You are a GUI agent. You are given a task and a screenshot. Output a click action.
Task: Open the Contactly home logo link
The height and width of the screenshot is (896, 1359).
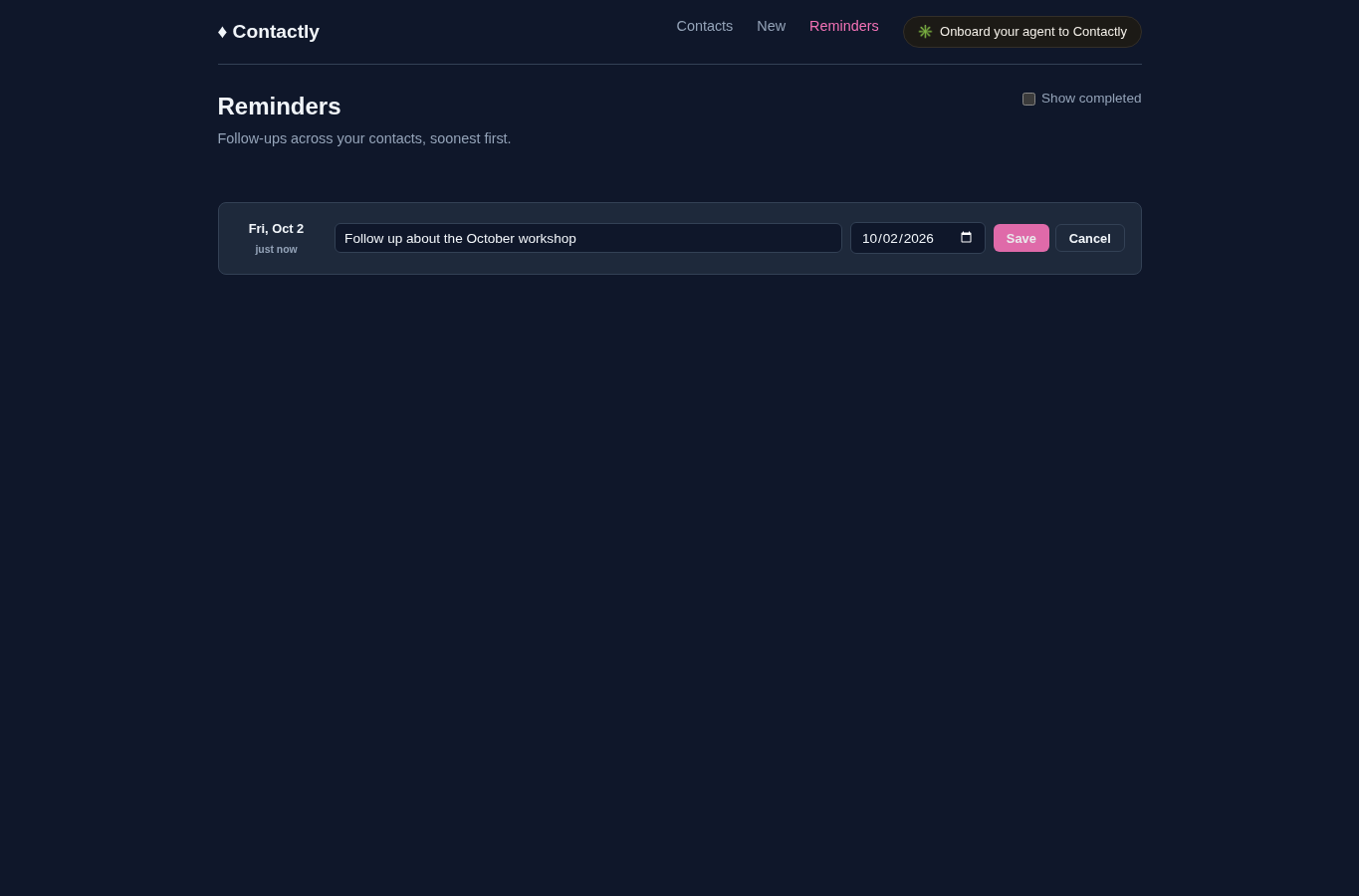(x=269, y=32)
